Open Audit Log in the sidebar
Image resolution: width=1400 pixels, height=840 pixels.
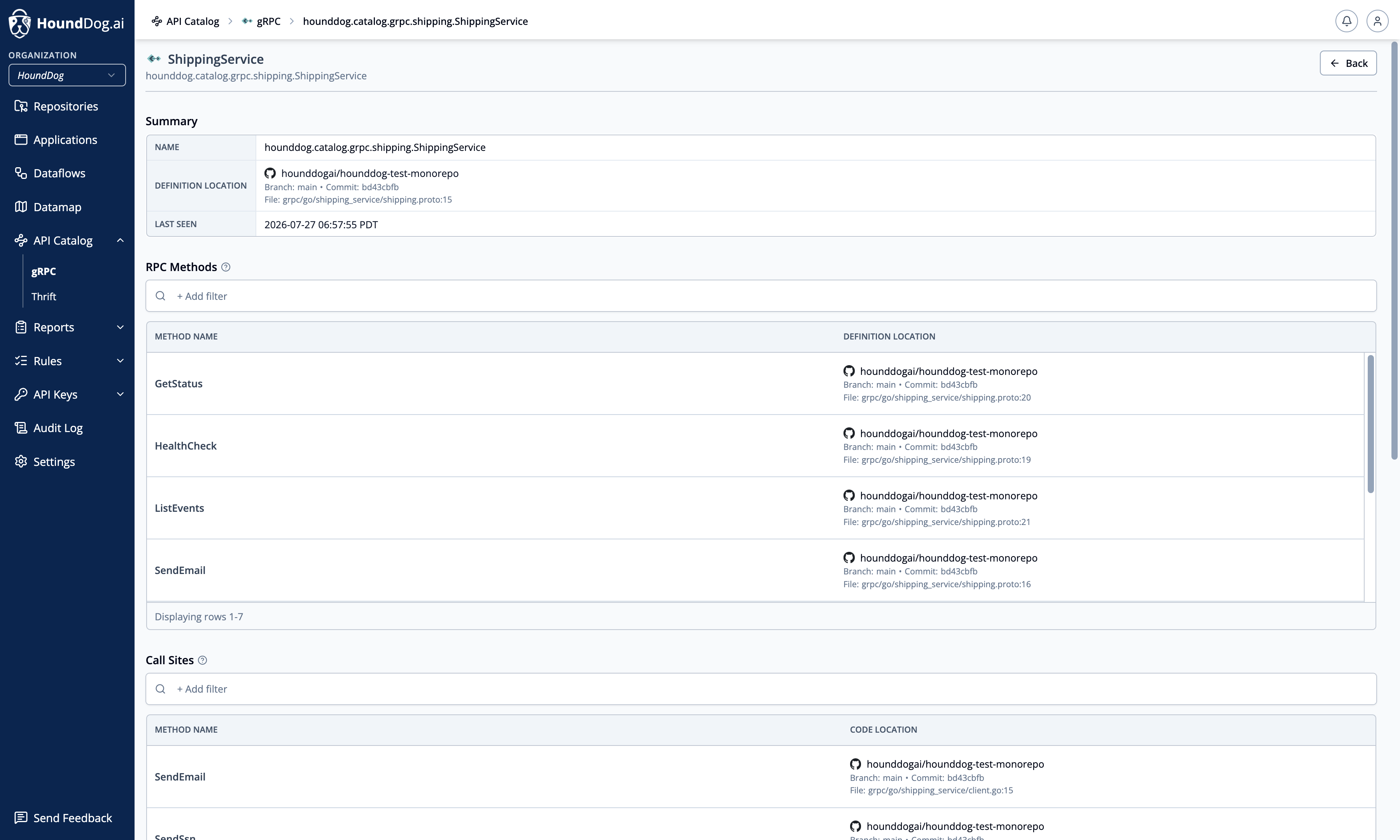point(58,428)
